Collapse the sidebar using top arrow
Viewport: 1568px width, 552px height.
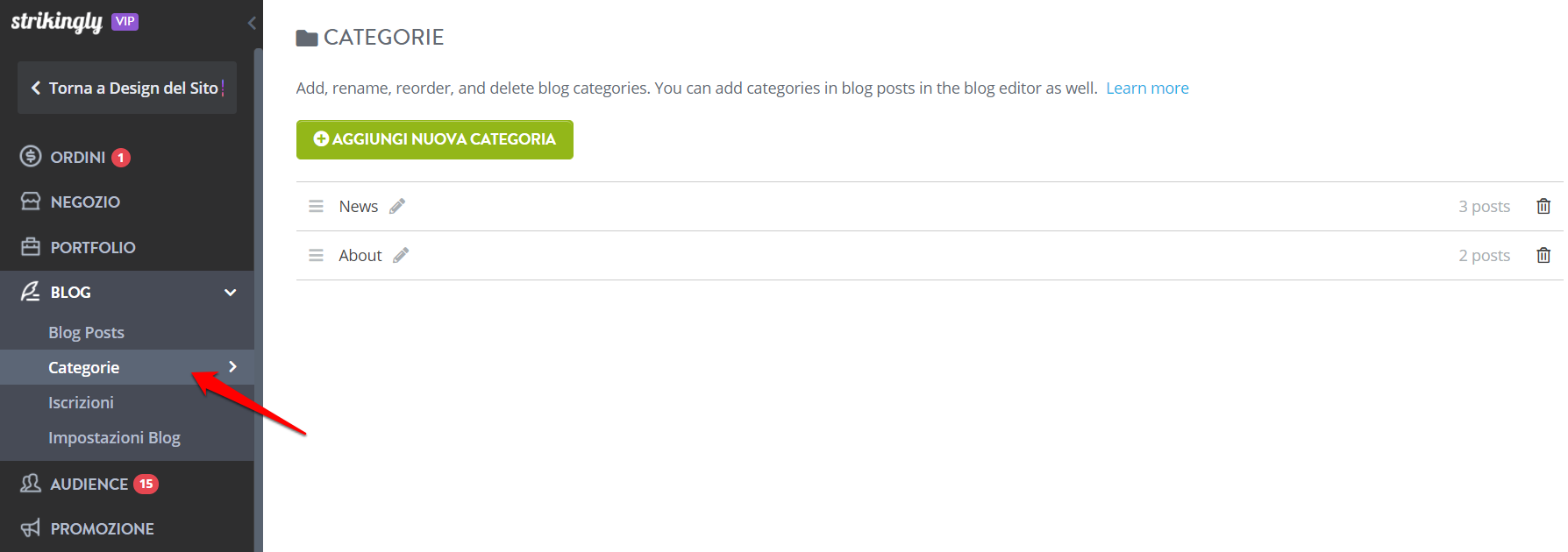pos(252,23)
